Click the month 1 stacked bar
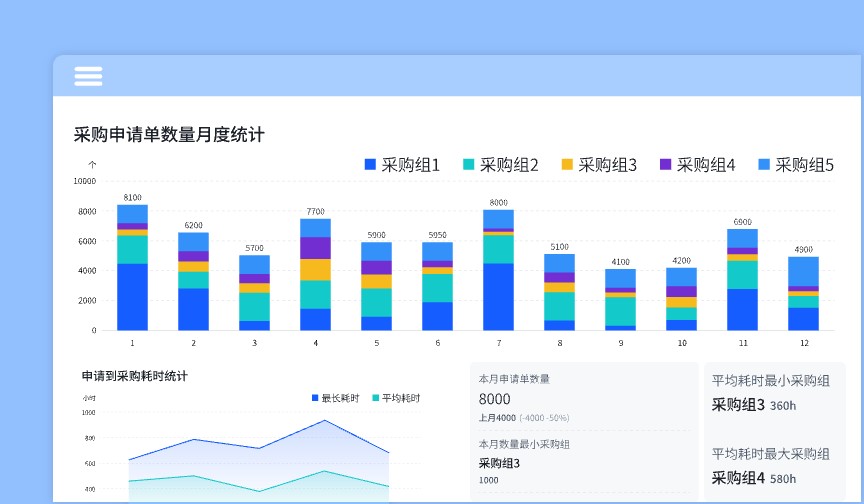The height and width of the screenshot is (504, 864). click(132, 268)
